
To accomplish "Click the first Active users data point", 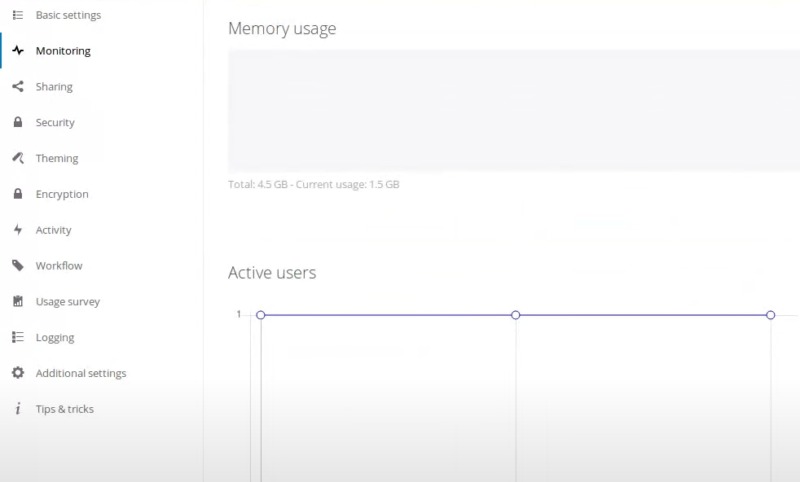I will (x=261, y=315).
